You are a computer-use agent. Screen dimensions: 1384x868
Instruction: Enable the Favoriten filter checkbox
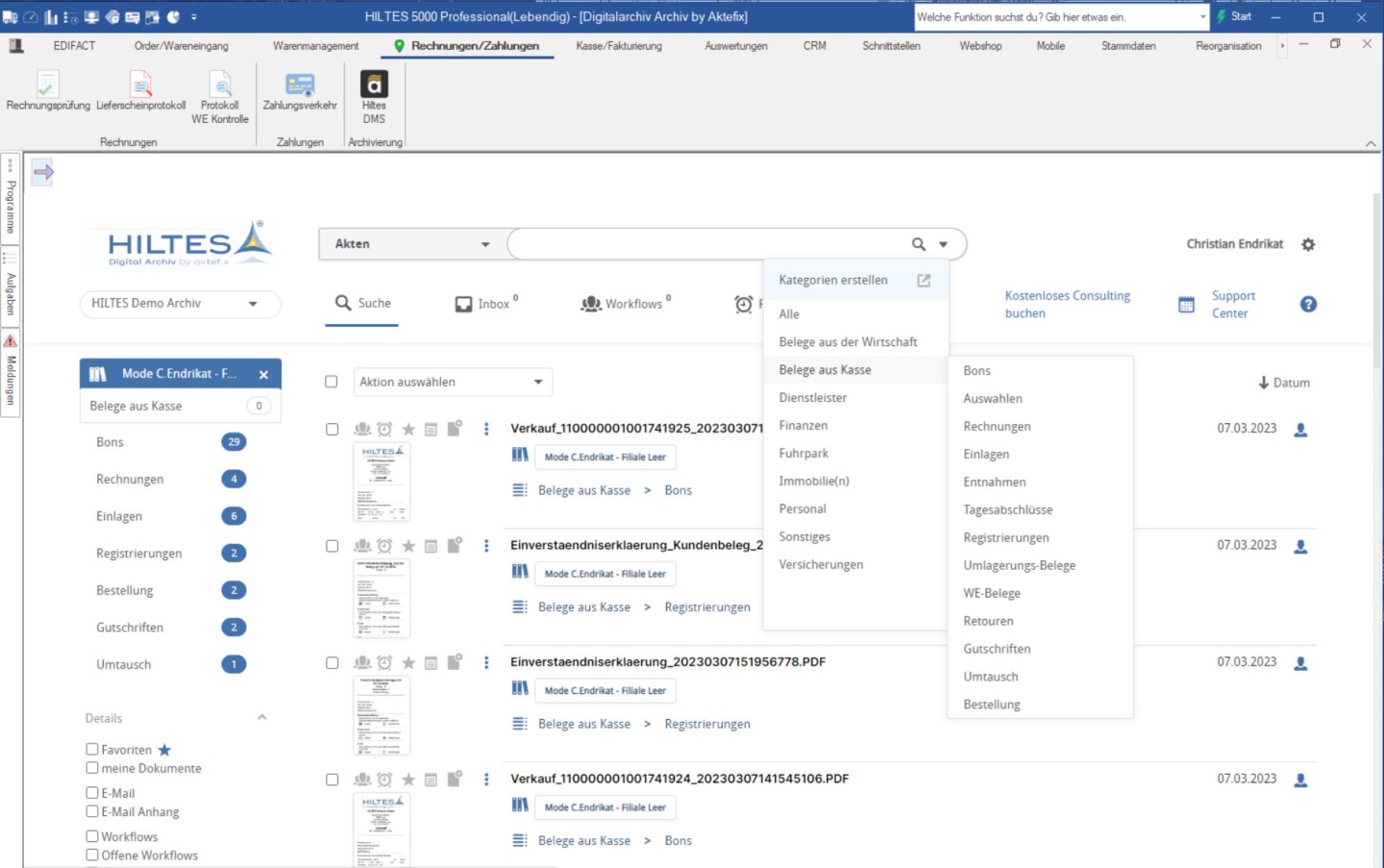click(92, 749)
